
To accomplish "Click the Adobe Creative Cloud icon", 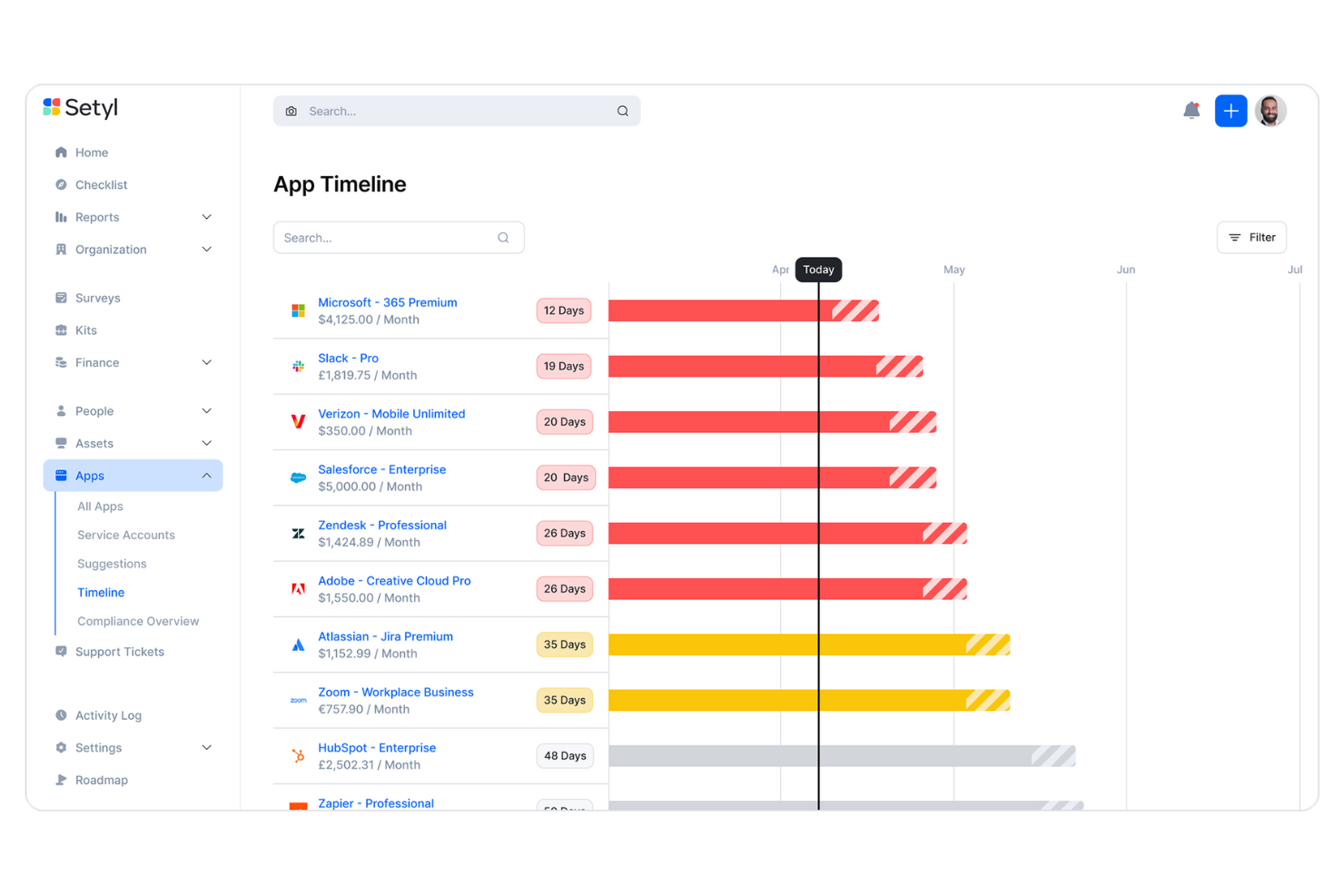I will (298, 588).
